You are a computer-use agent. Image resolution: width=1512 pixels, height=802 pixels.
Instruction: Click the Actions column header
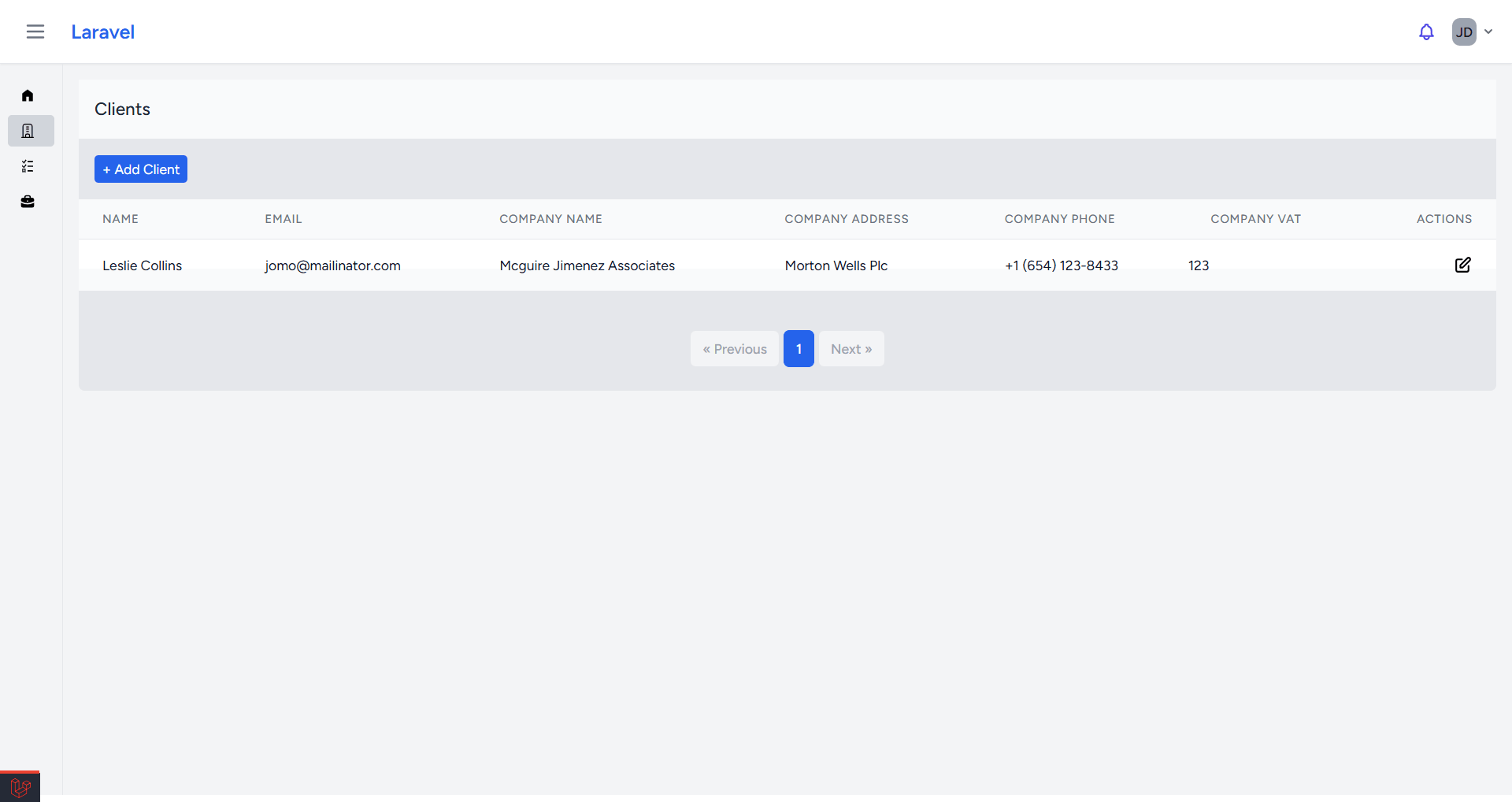coord(1444,219)
